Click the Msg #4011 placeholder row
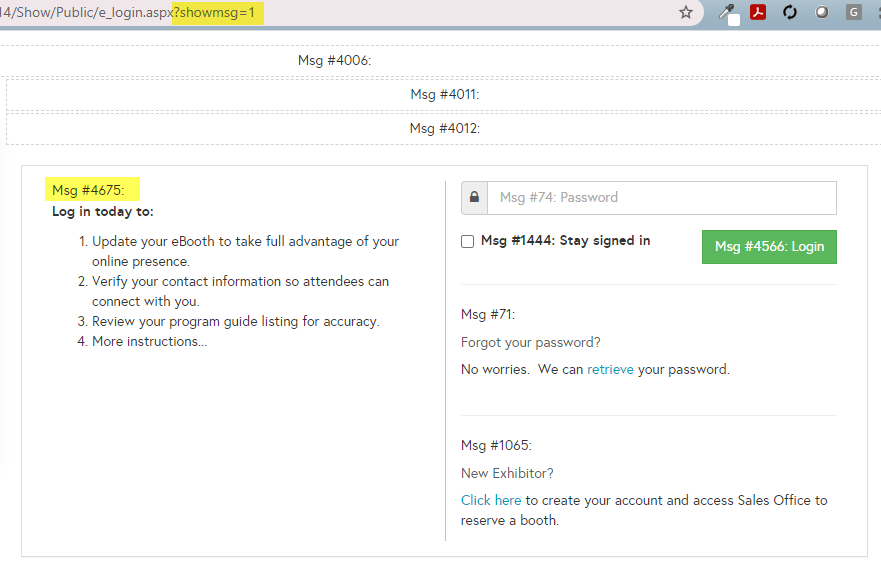Screen dimensions: 881x569 445,95
